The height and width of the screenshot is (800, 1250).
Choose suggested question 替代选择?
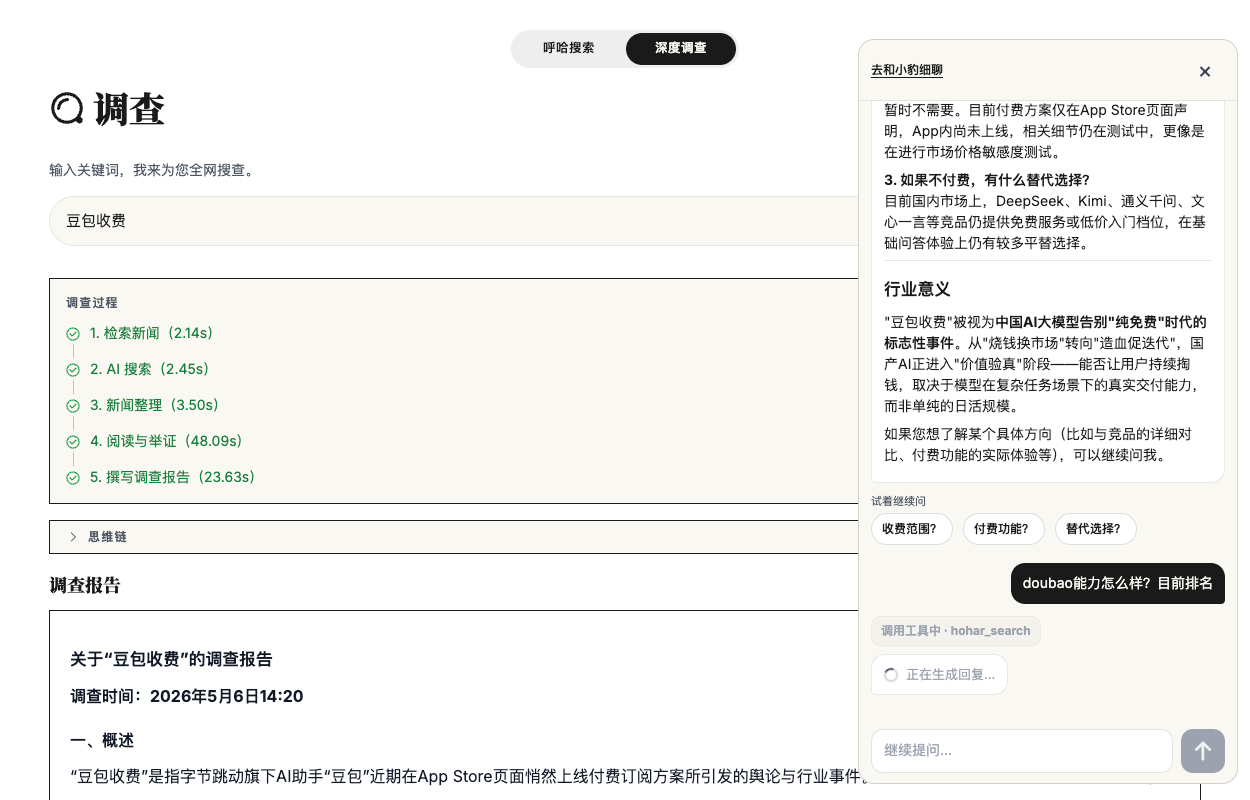[x=1096, y=529]
